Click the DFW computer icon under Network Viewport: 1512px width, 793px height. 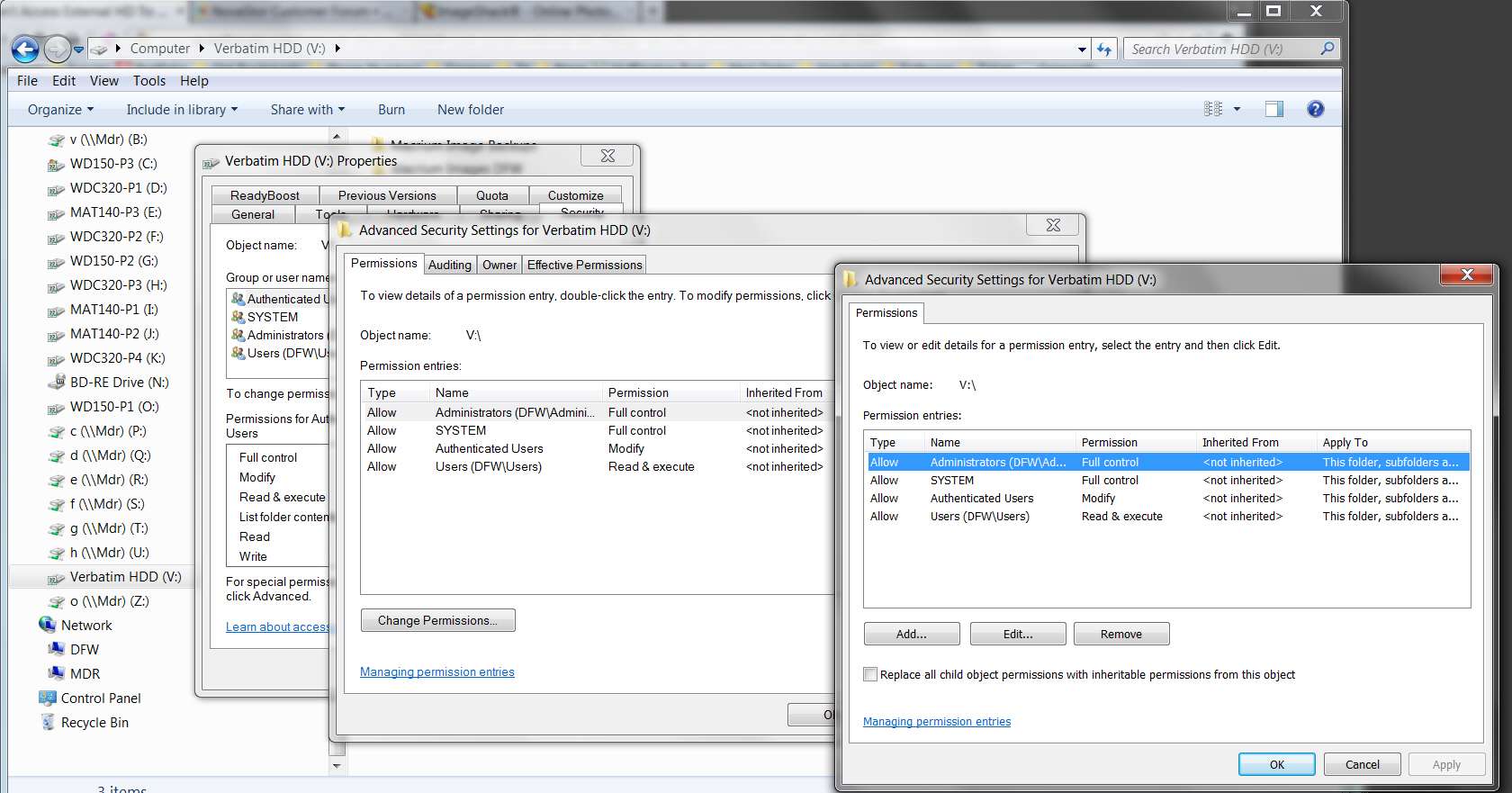coord(56,649)
